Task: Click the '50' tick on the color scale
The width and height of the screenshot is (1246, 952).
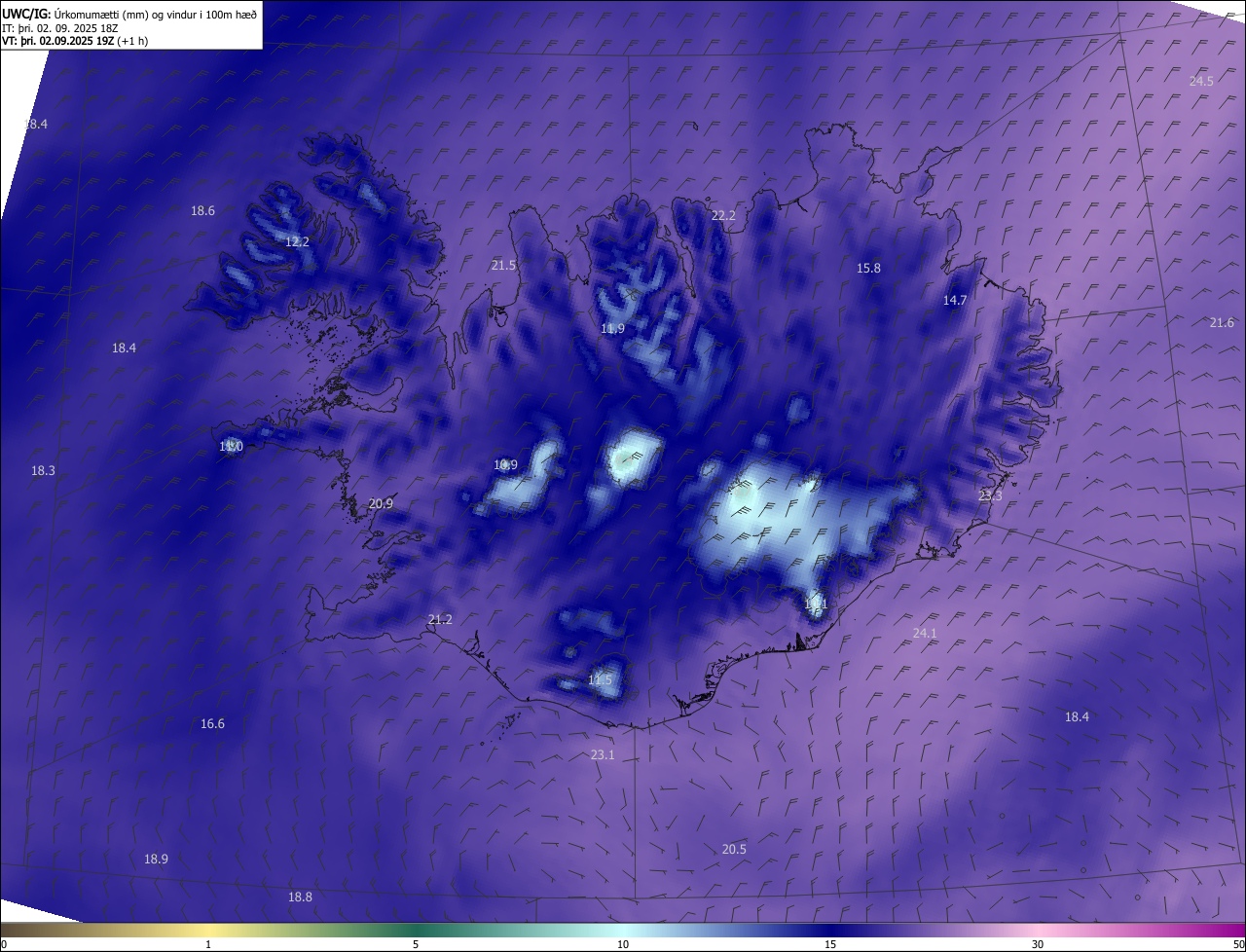Action: pos(1238,944)
